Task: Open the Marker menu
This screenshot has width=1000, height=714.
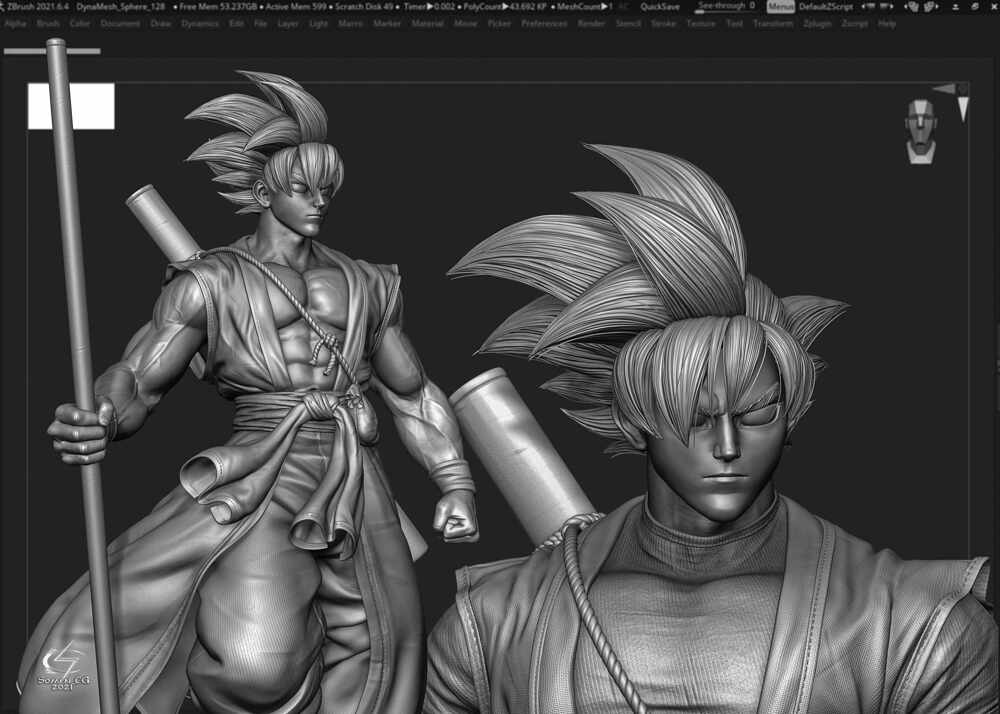Action: click(x=387, y=24)
